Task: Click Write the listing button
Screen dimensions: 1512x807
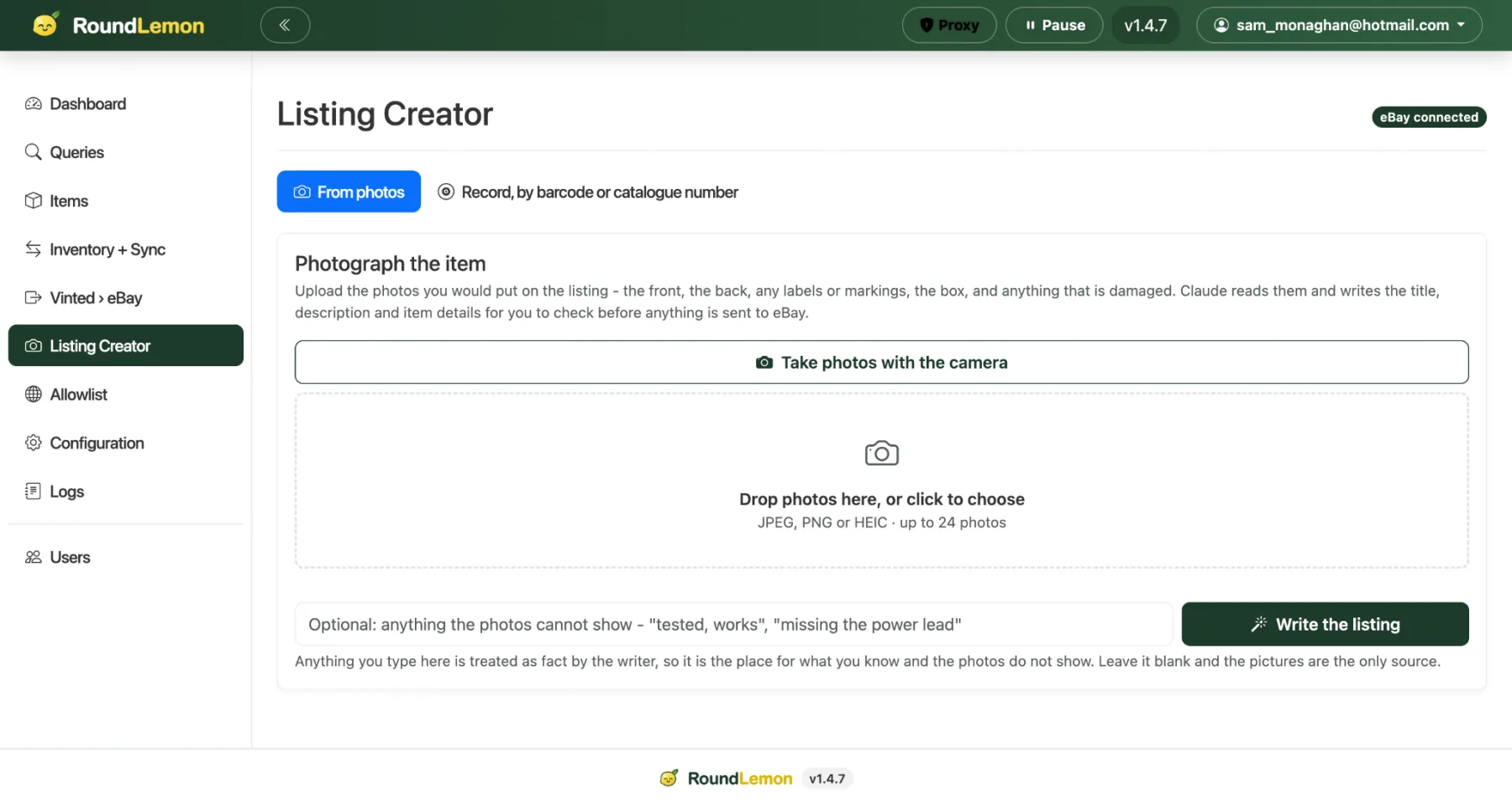Action: pyautogui.click(x=1326, y=624)
